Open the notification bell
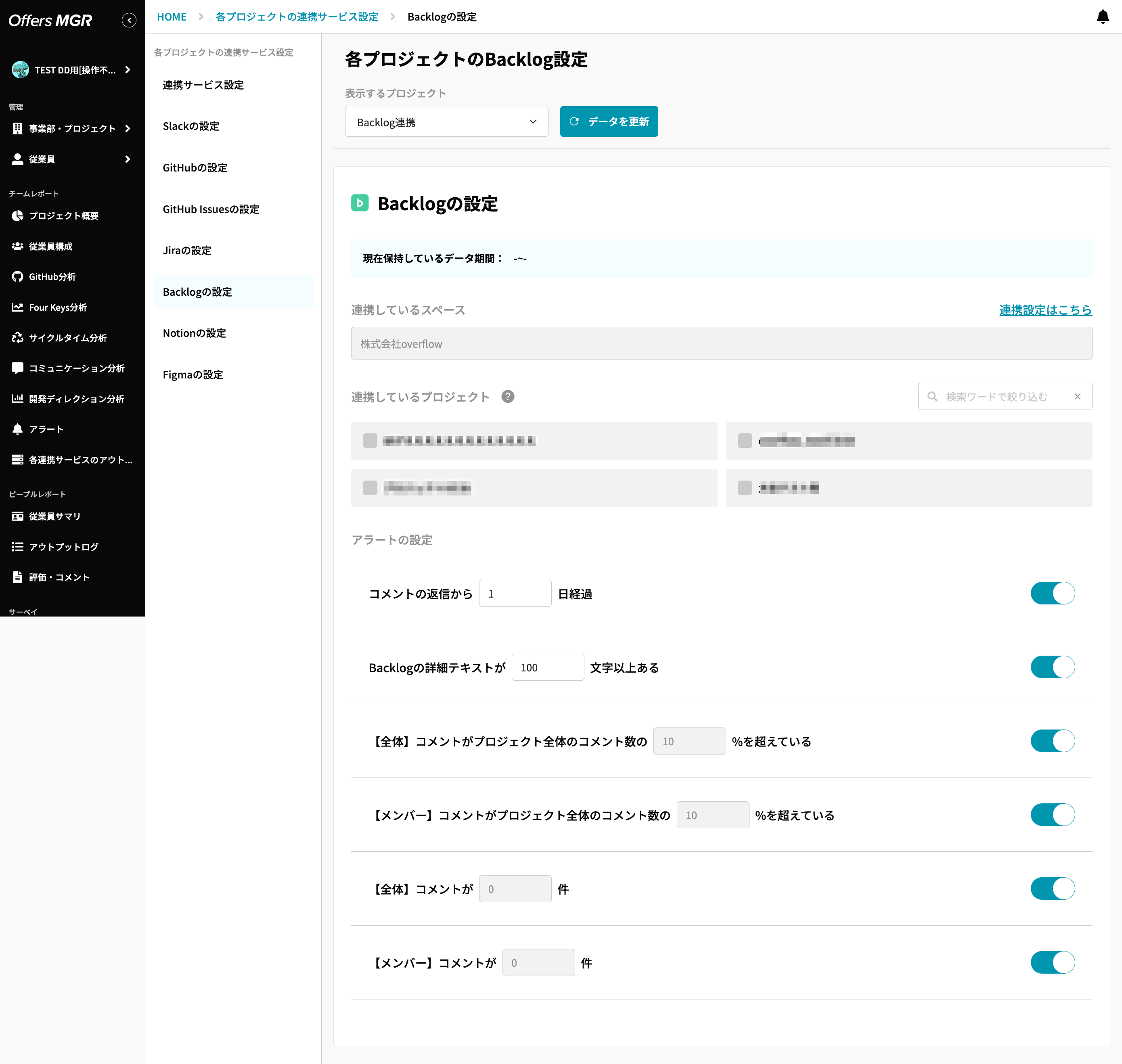1122x1064 pixels. click(x=1103, y=18)
